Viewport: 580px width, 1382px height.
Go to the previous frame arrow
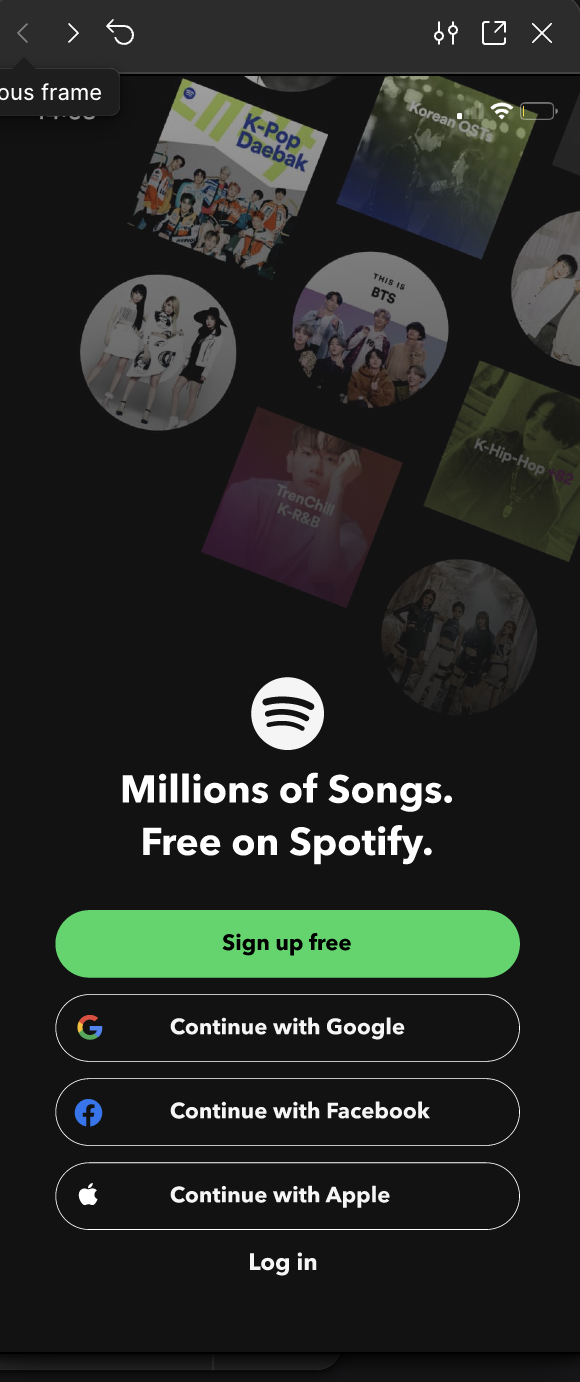pos(23,34)
